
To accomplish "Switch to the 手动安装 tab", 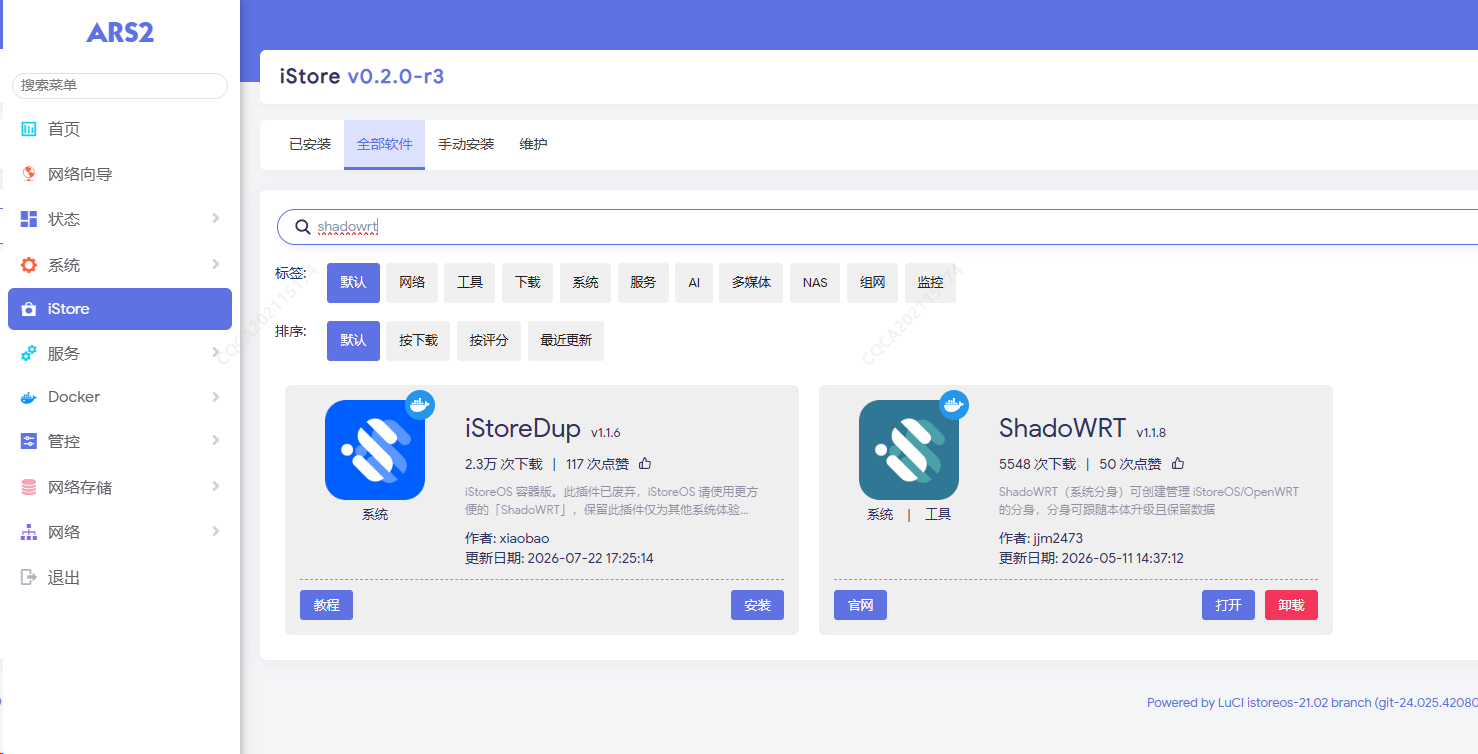I will coord(466,144).
